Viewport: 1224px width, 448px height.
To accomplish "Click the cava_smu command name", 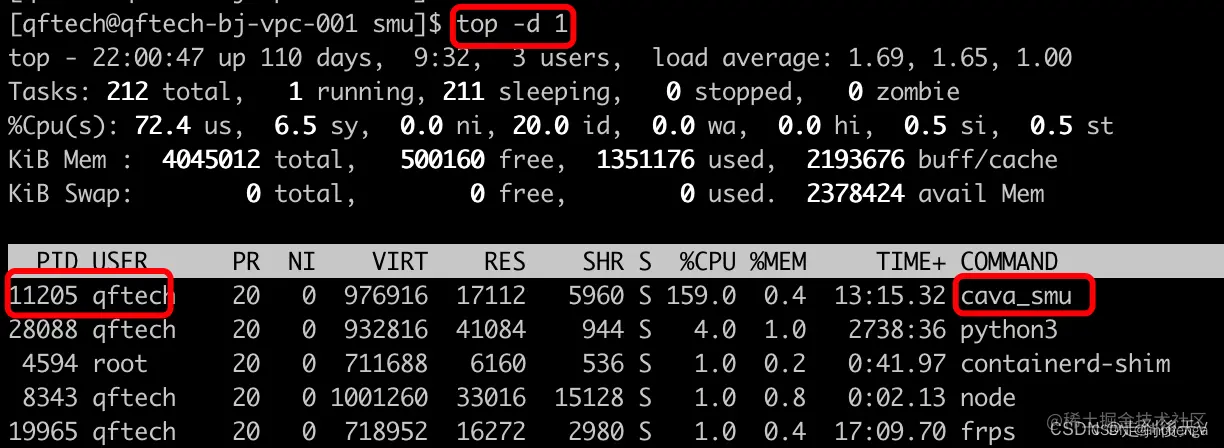I will [1016, 296].
